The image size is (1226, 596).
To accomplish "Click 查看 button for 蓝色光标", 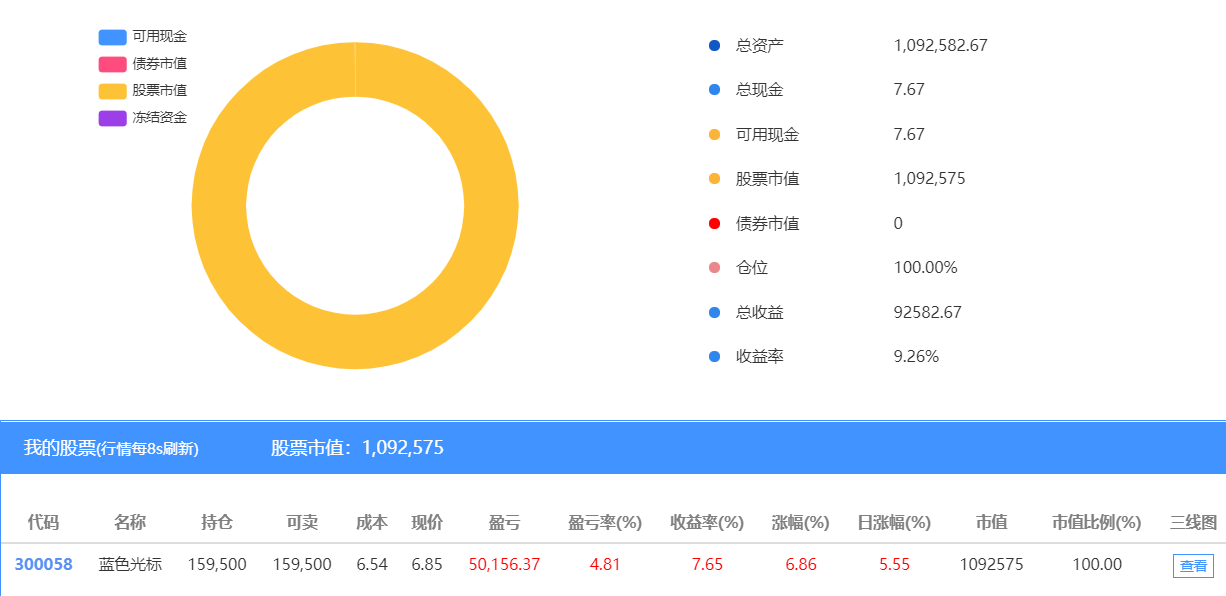I will coord(1193,565).
